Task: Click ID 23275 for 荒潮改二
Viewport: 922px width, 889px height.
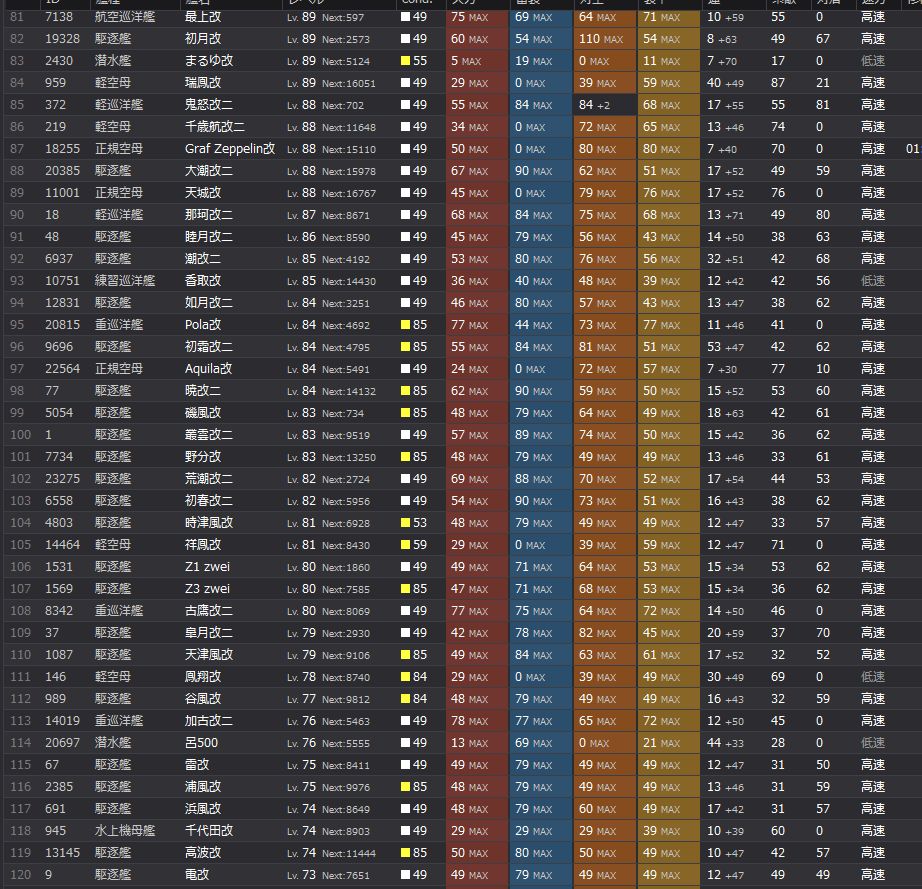Action: pyautogui.click(x=62, y=479)
